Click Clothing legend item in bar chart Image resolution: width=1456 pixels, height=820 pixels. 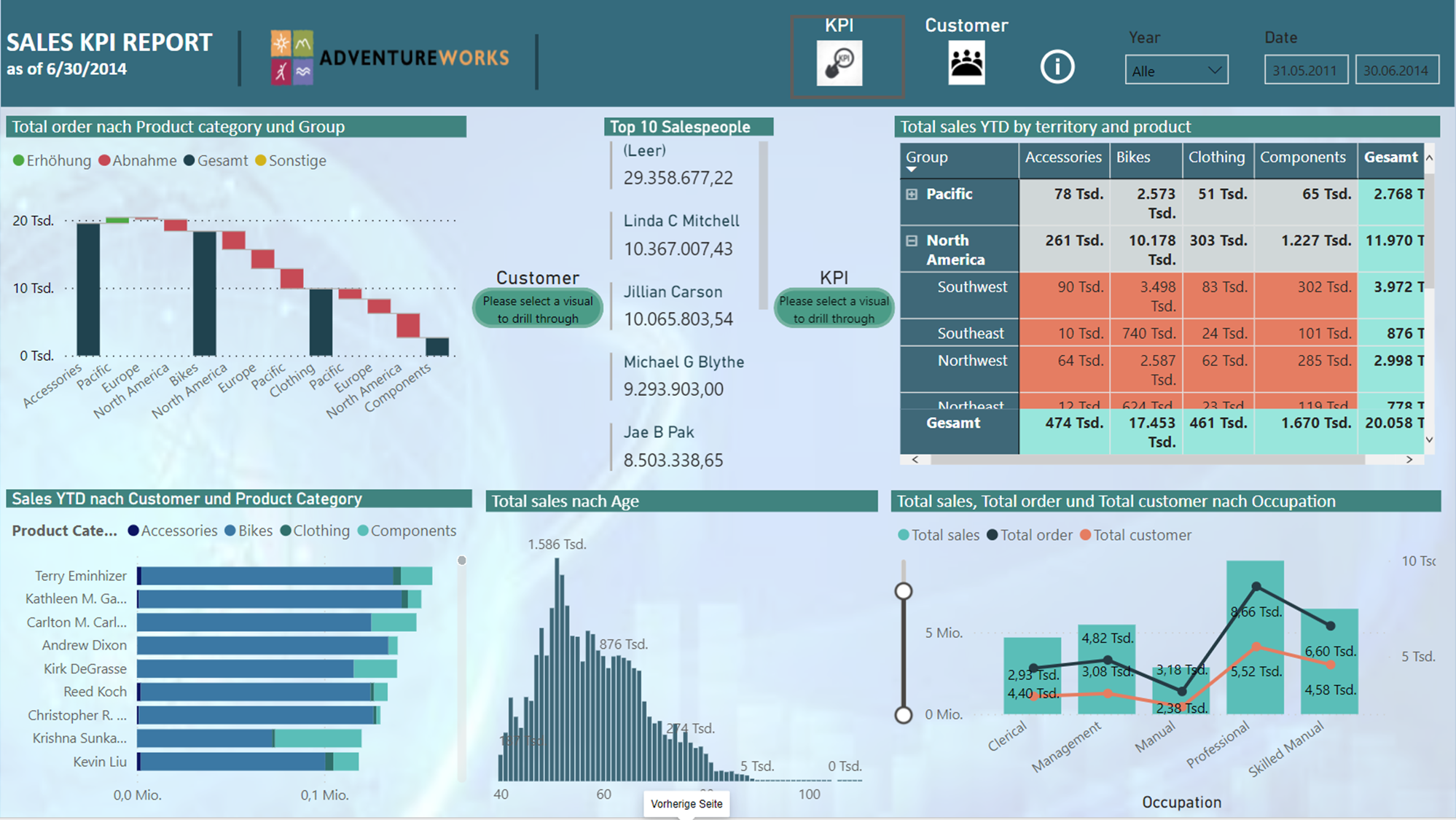pos(315,531)
